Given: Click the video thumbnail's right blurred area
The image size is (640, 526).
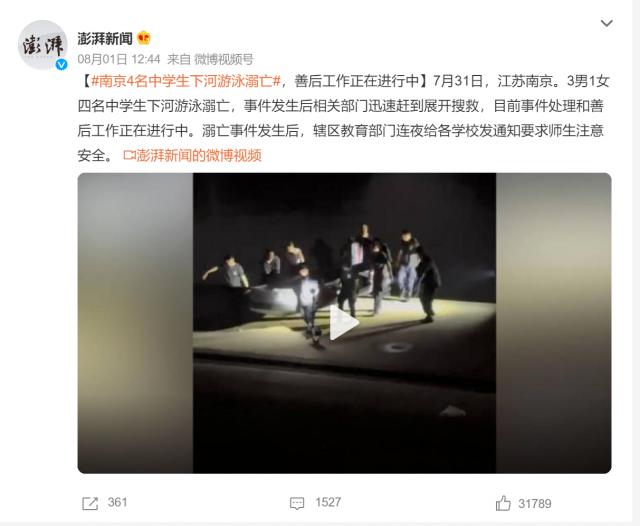Looking at the screenshot, I should pos(553,323).
